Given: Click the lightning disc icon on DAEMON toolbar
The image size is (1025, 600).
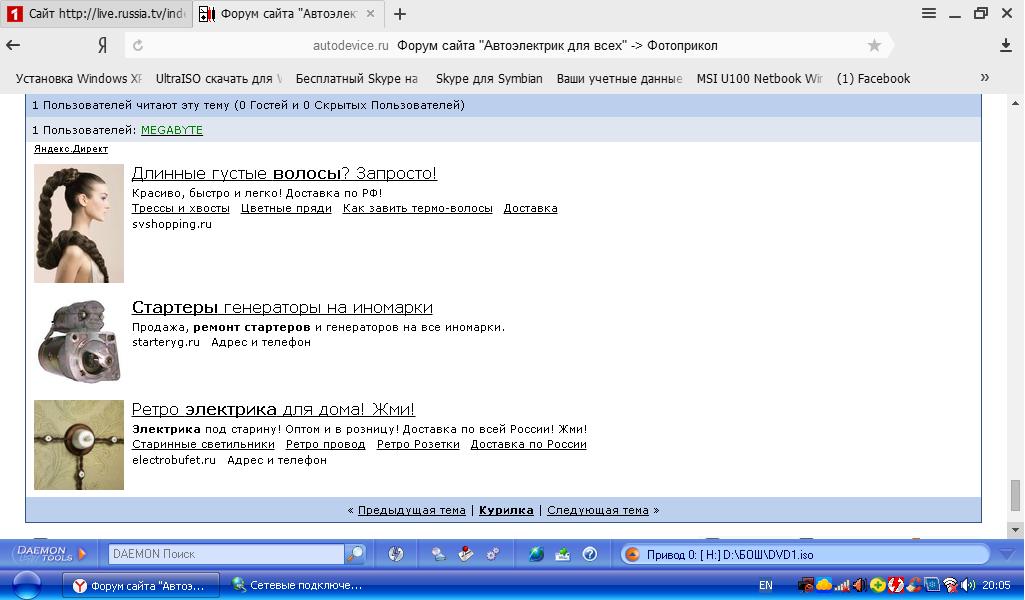Looking at the screenshot, I should [x=395, y=554].
